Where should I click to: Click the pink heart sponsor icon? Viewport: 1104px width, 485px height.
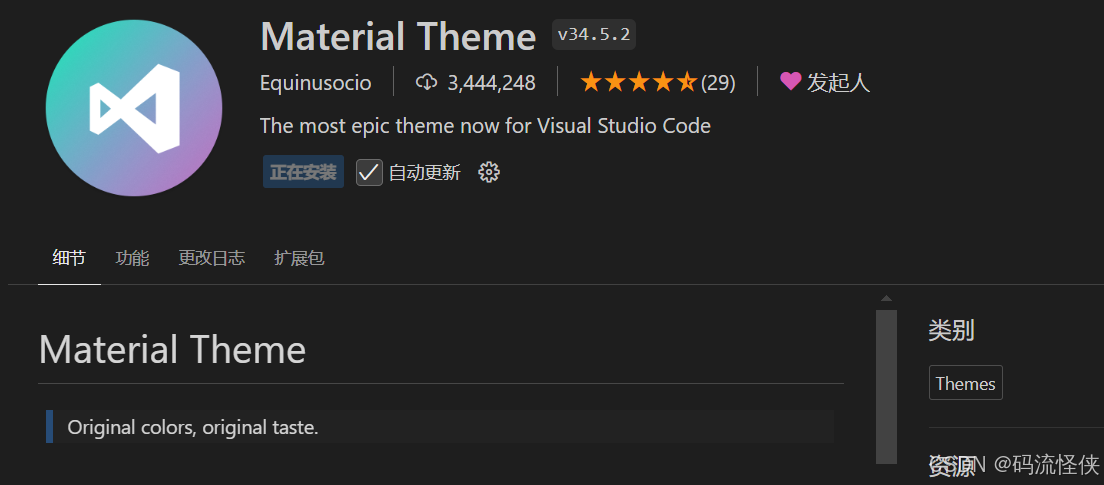790,82
